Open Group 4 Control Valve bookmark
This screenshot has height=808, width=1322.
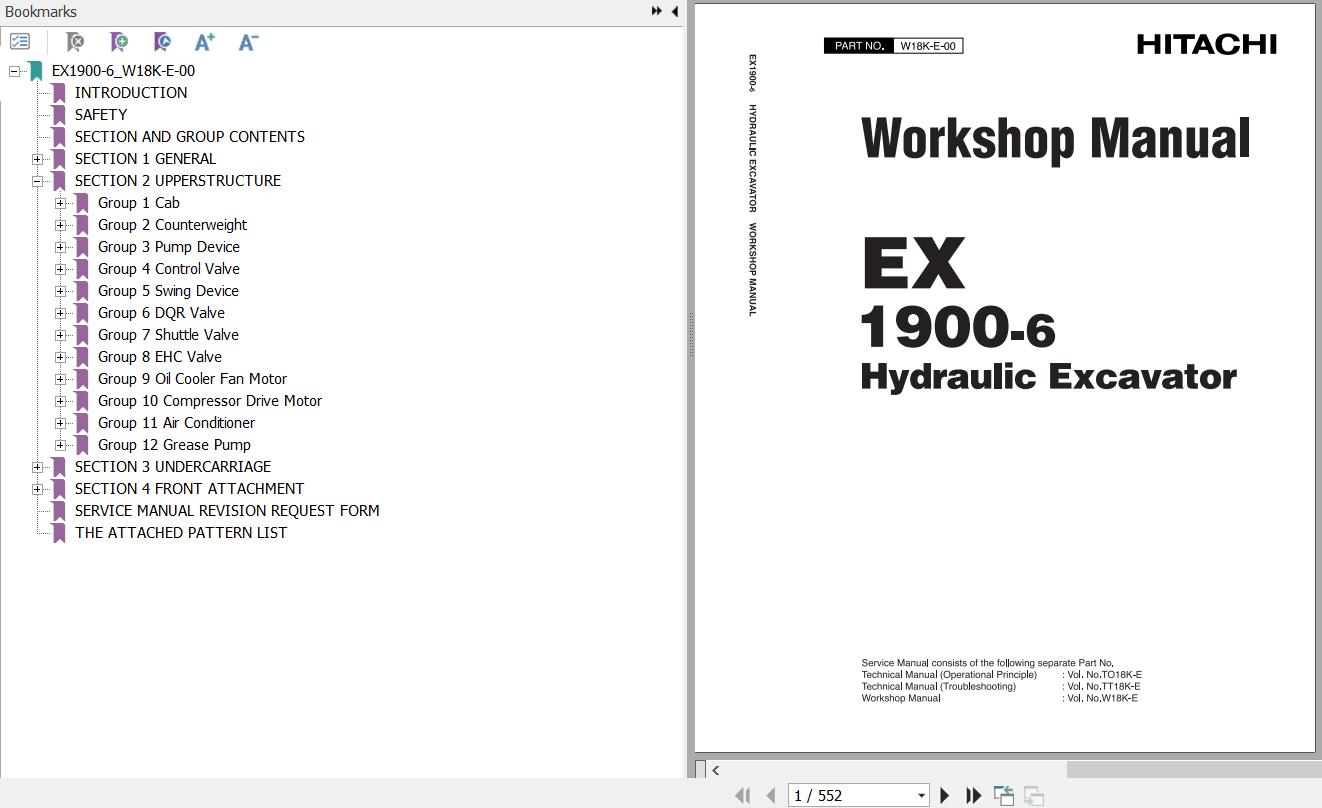169,269
